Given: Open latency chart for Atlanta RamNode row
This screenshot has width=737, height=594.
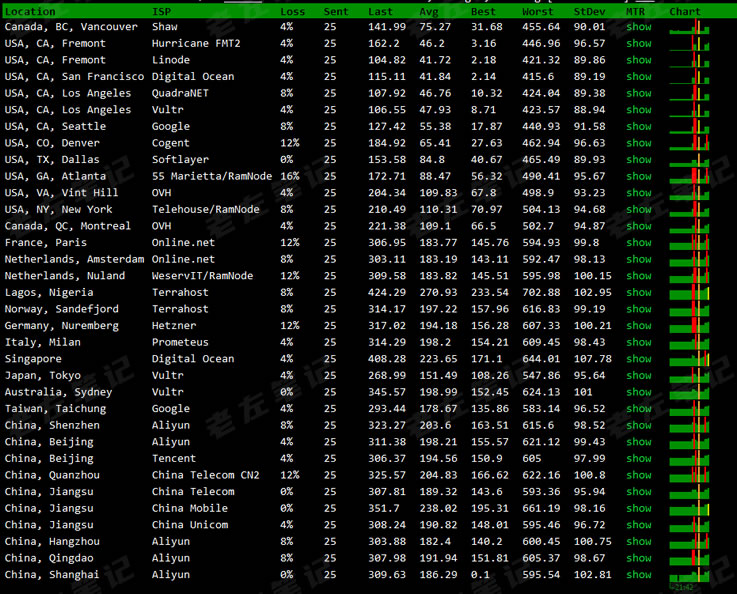Looking at the screenshot, I should tap(690, 176).
